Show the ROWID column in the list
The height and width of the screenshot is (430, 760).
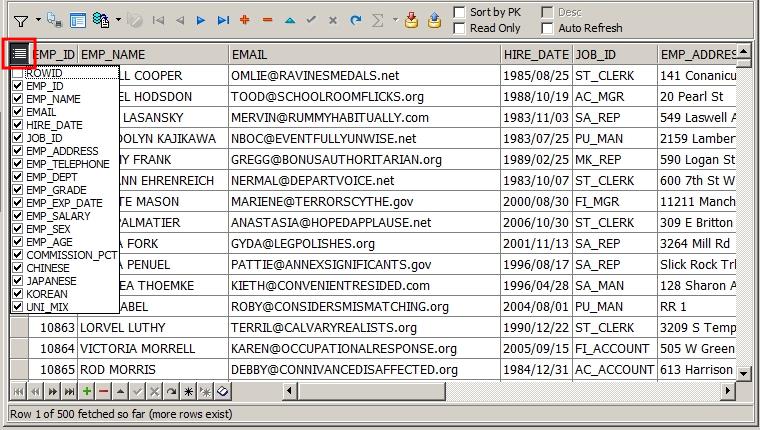click(x=18, y=74)
